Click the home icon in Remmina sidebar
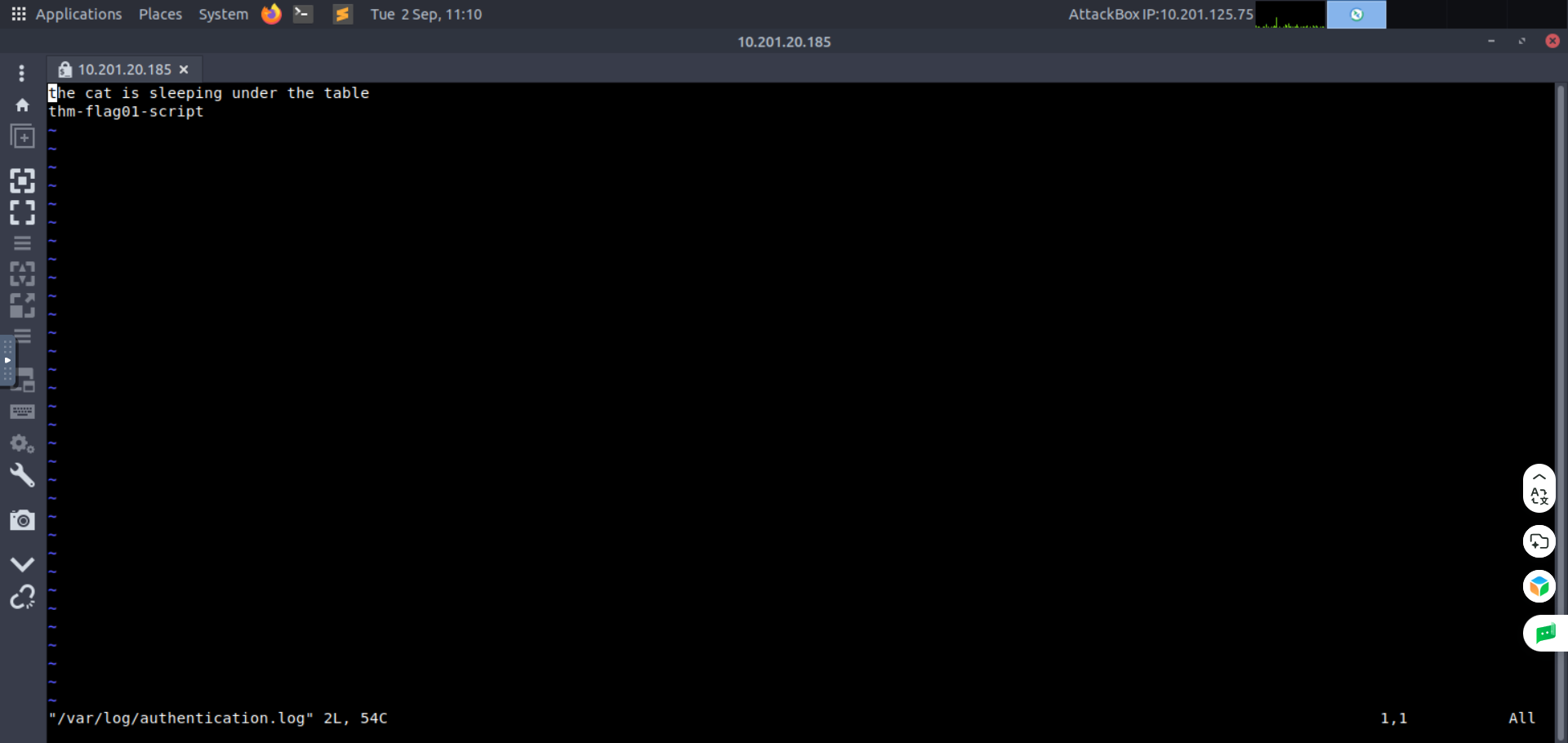 click(x=22, y=105)
